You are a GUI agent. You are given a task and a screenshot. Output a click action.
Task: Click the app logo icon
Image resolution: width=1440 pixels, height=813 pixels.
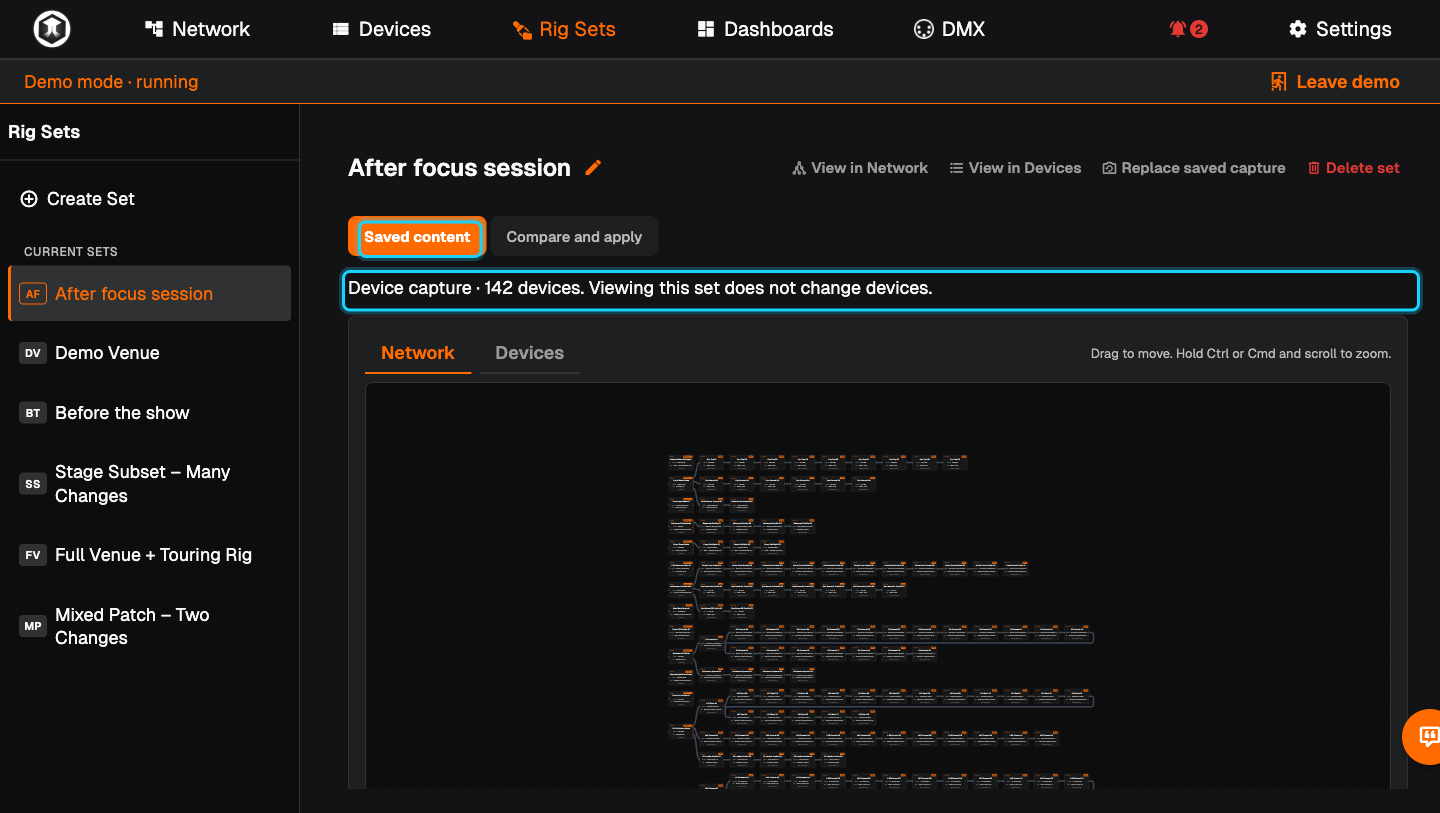51,29
